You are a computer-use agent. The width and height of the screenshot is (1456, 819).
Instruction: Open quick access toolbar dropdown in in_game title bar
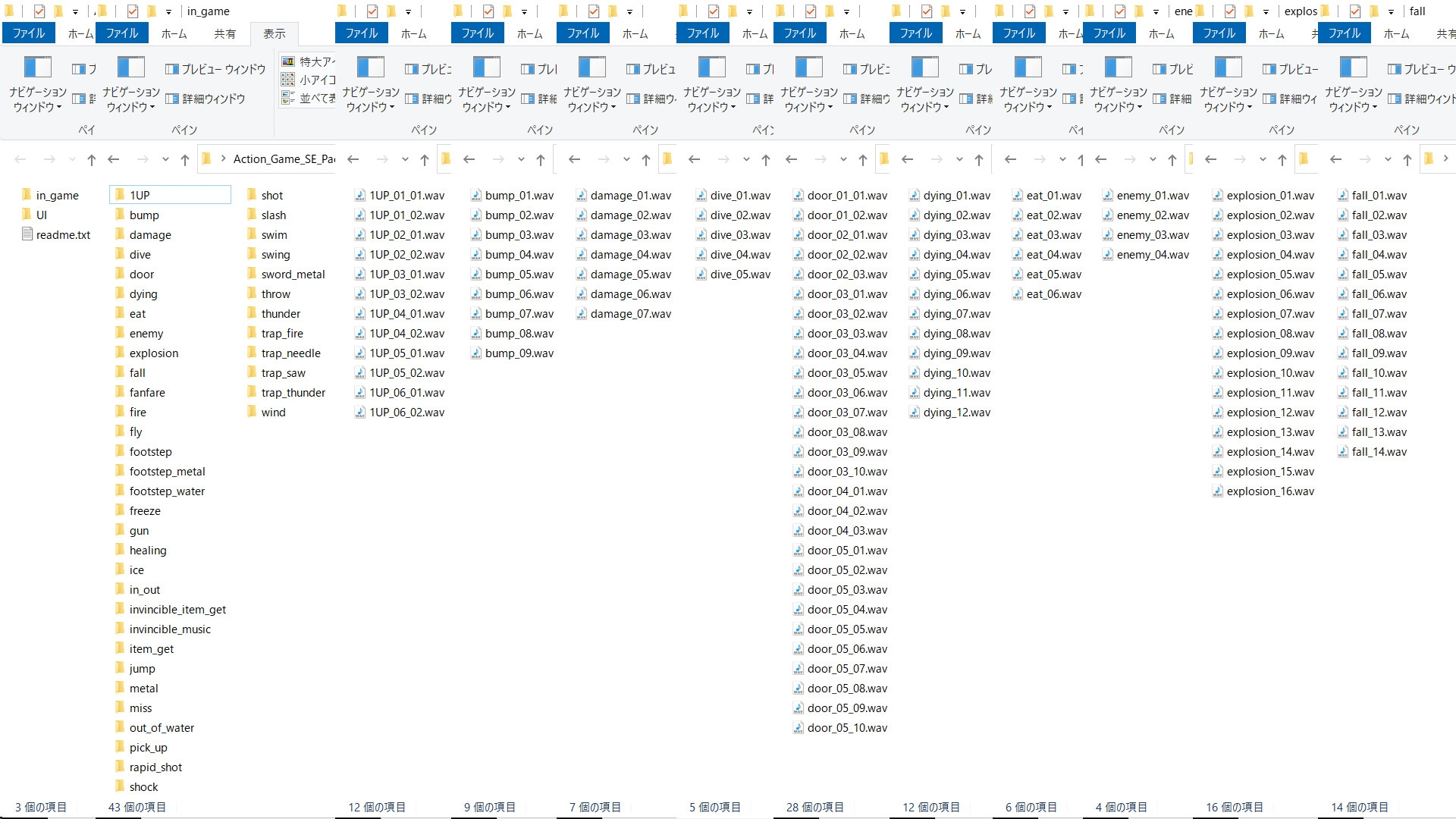coord(168,11)
